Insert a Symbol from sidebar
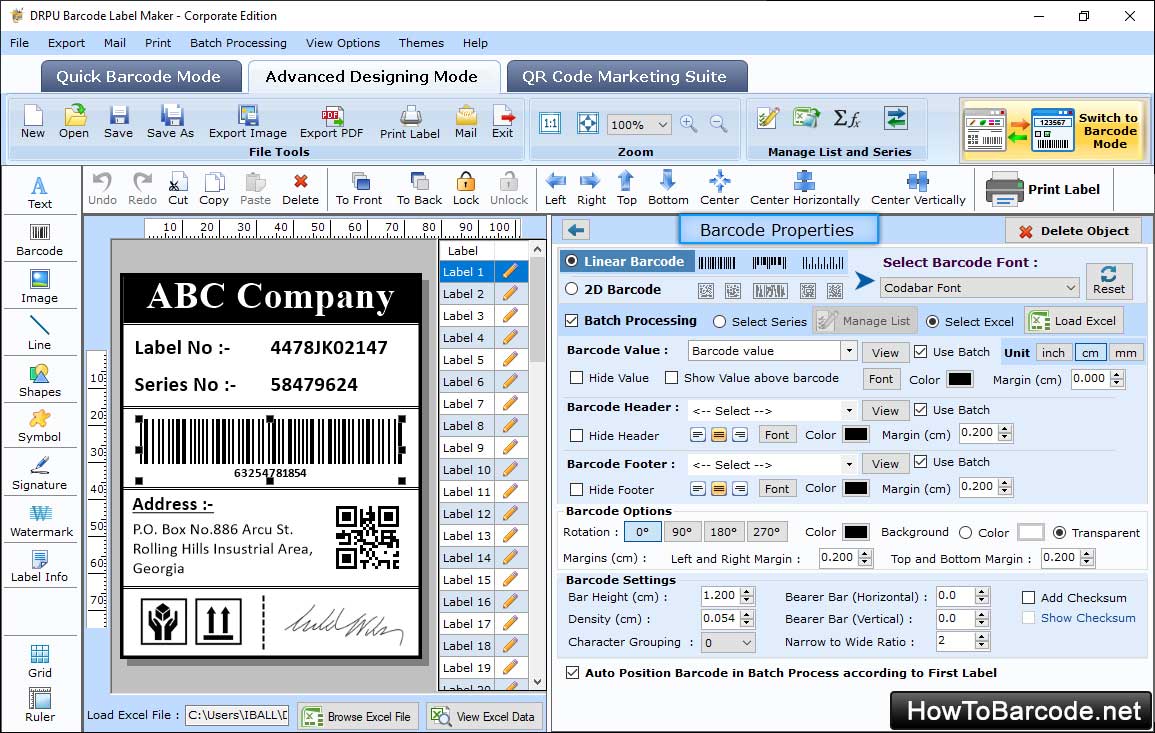 click(40, 427)
